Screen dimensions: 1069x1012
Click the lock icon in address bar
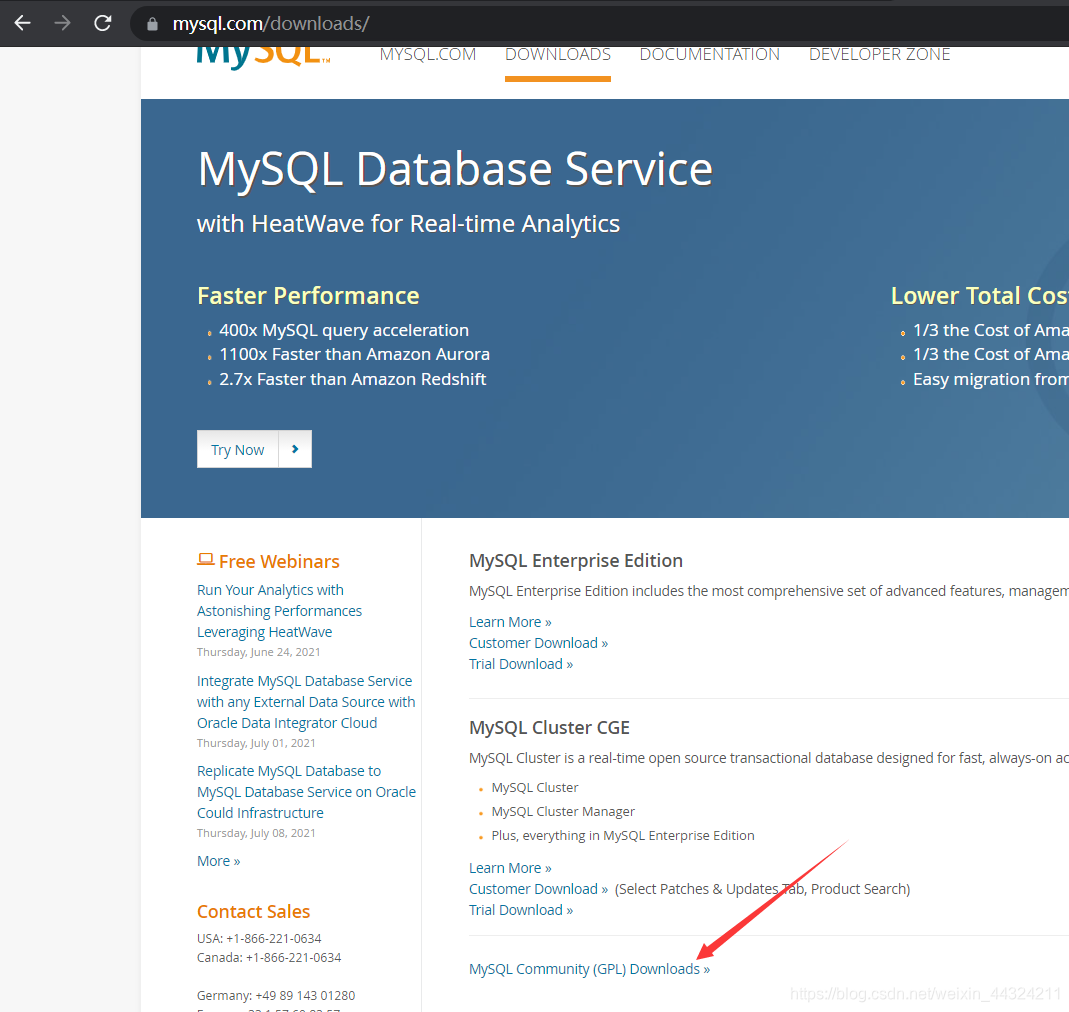coord(153,24)
